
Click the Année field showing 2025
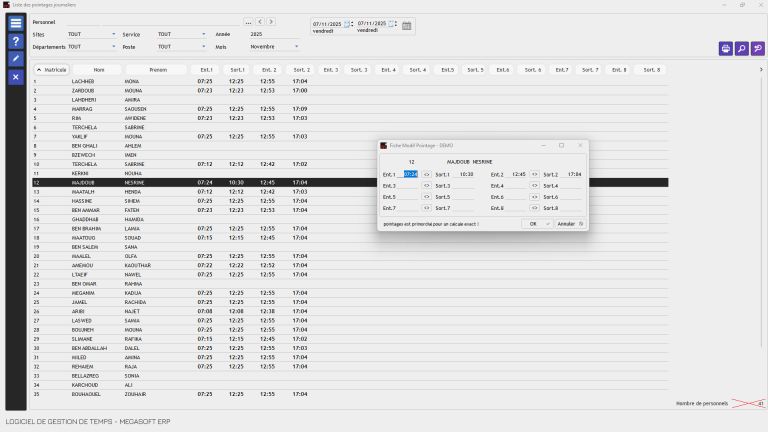click(x=273, y=34)
